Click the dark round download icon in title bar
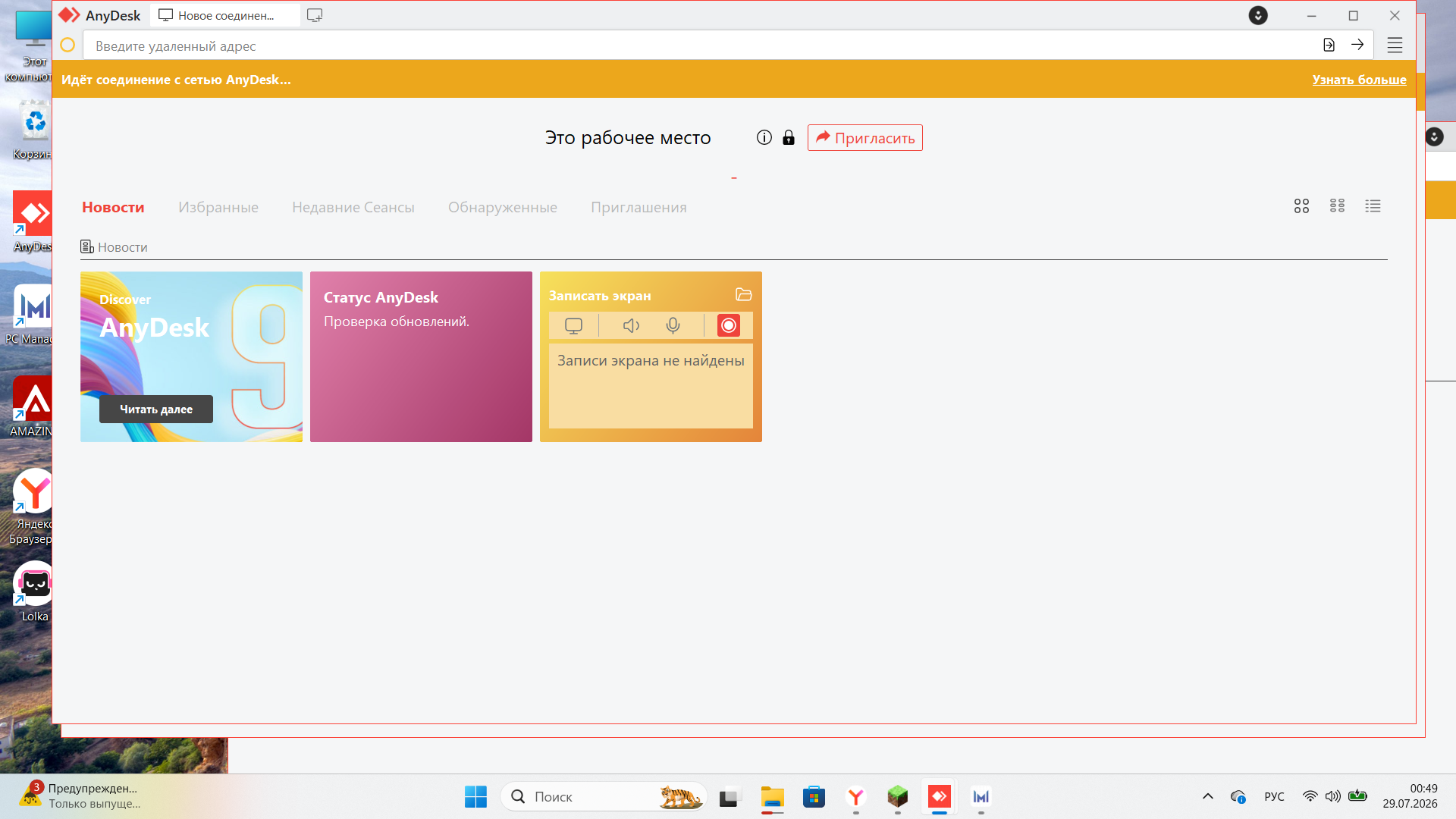The image size is (1456, 819). 1258,15
